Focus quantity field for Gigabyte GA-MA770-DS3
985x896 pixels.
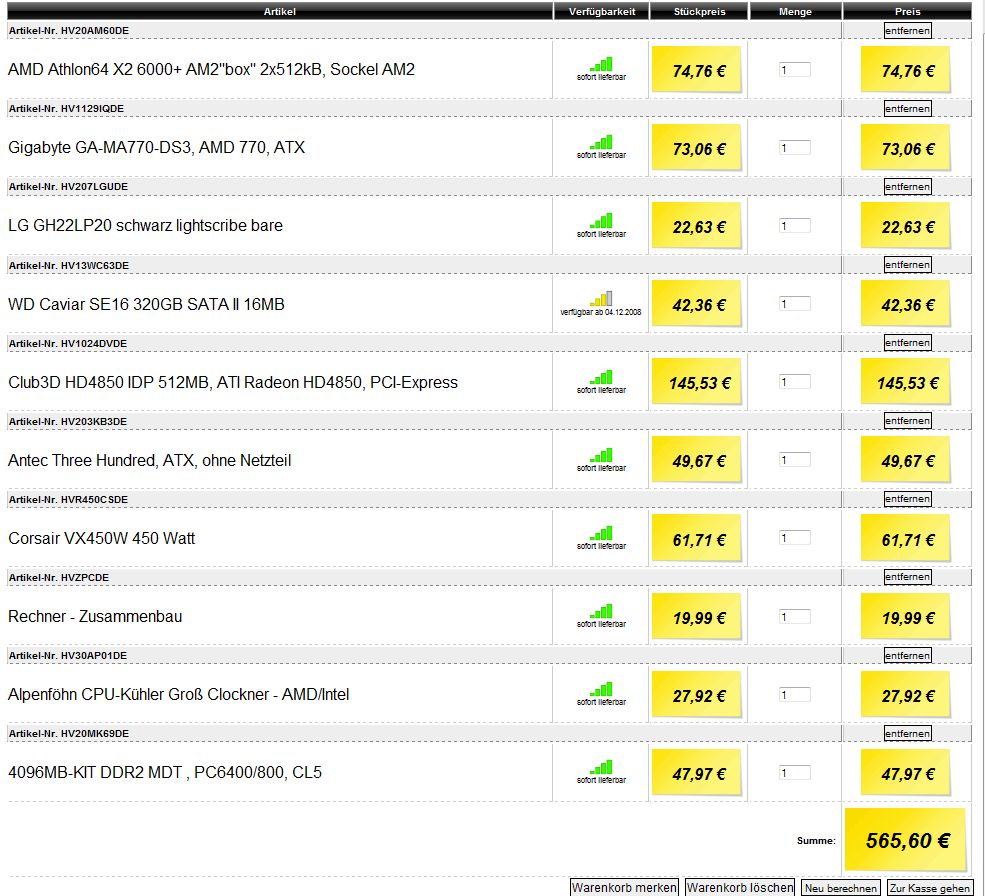pos(795,148)
